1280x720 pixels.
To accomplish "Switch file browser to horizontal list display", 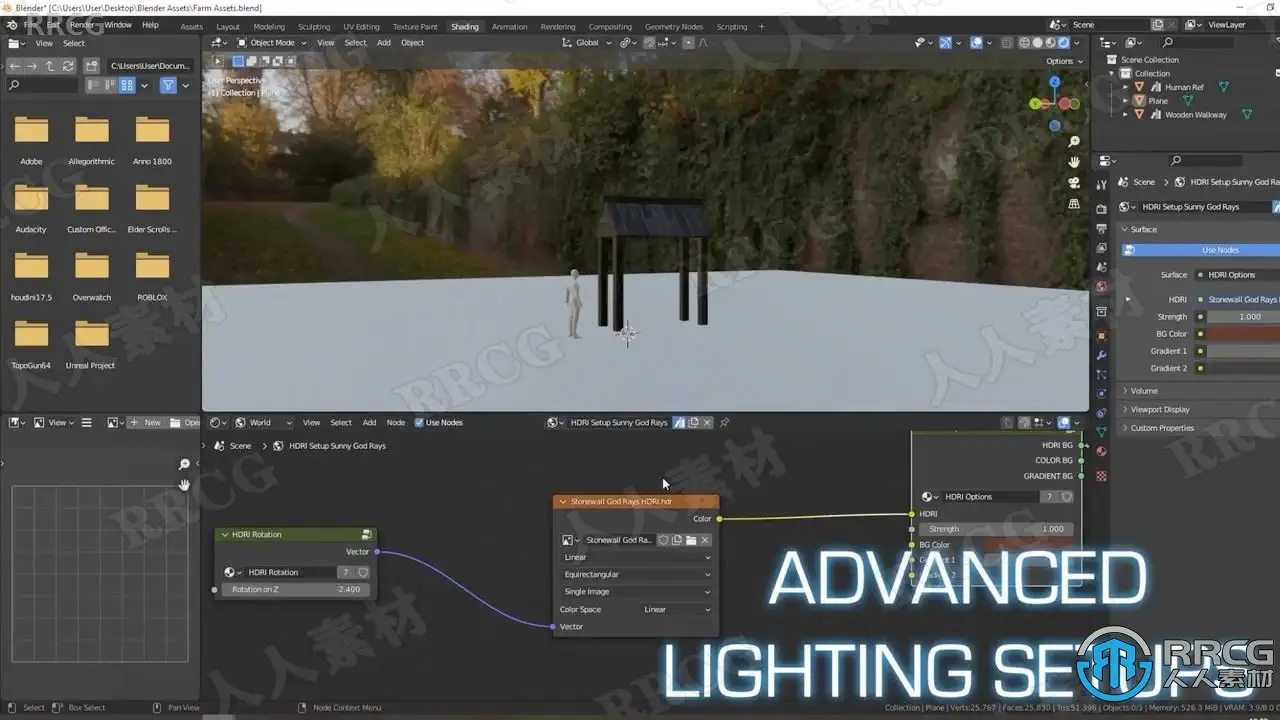I will [111, 86].
